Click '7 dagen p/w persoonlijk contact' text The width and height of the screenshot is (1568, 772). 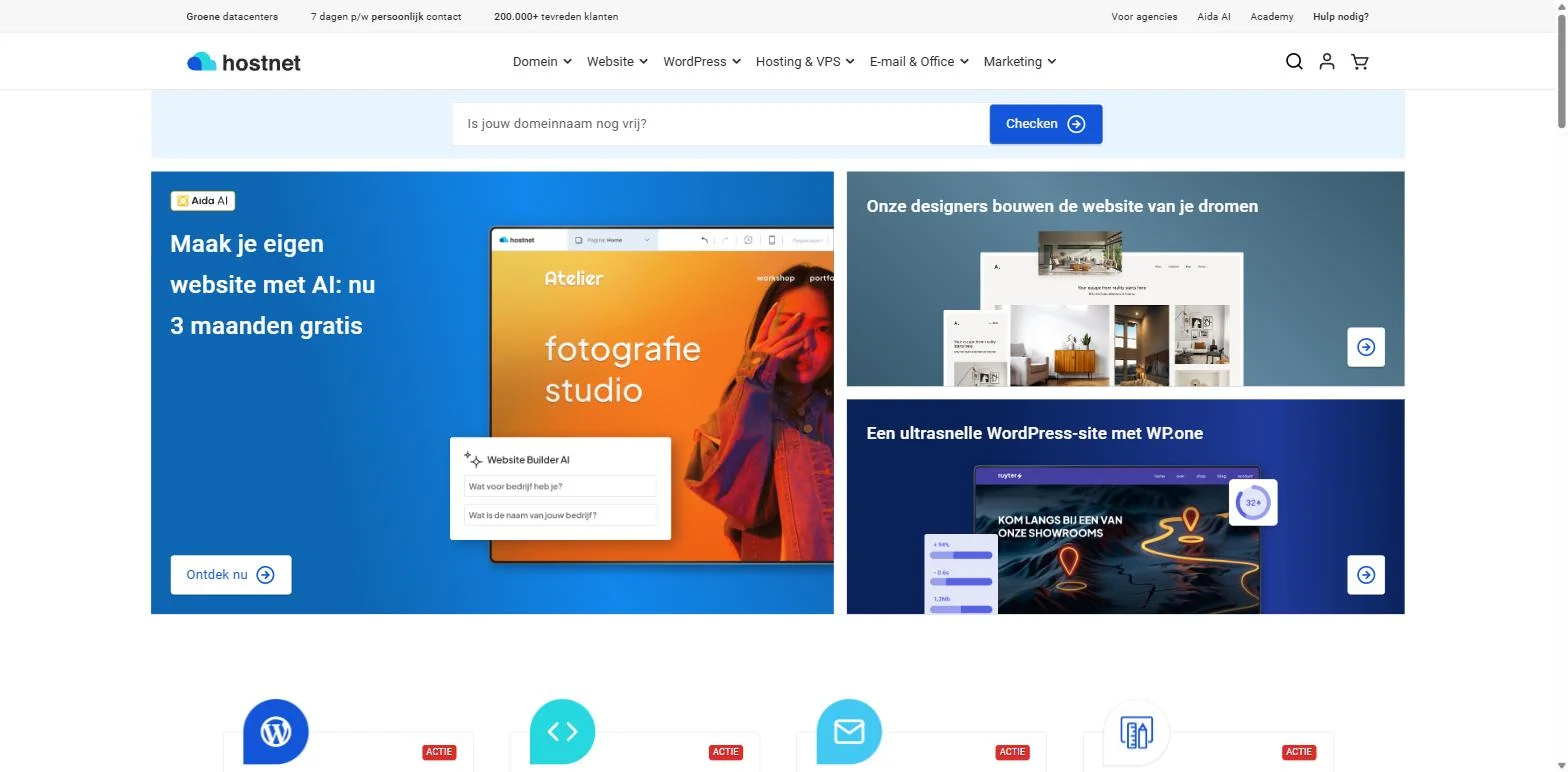tap(386, 17)
